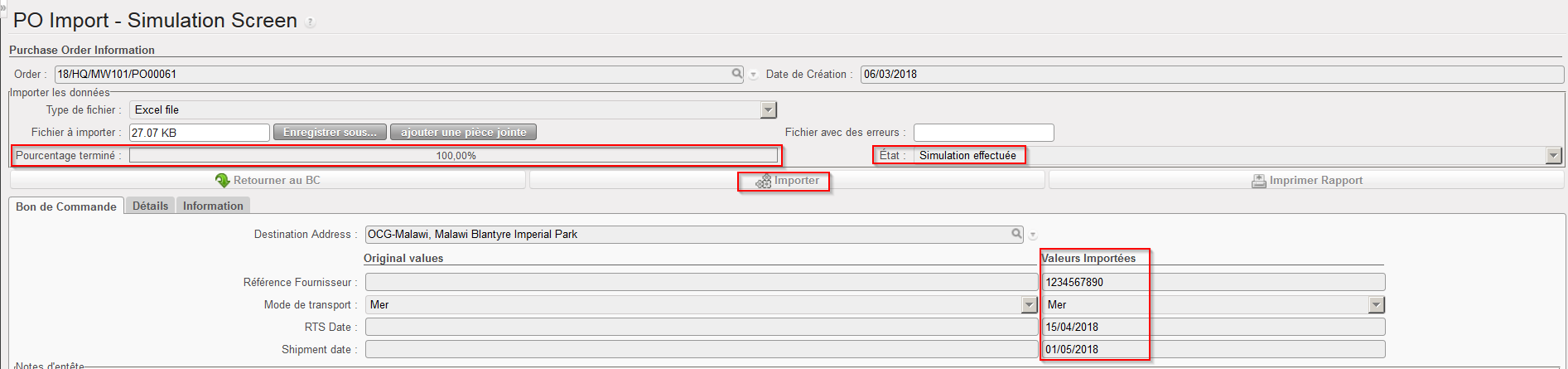This screenshot has height=369, width=1568.
Task: Click the Importer button
Action: [x=787, y=180]
